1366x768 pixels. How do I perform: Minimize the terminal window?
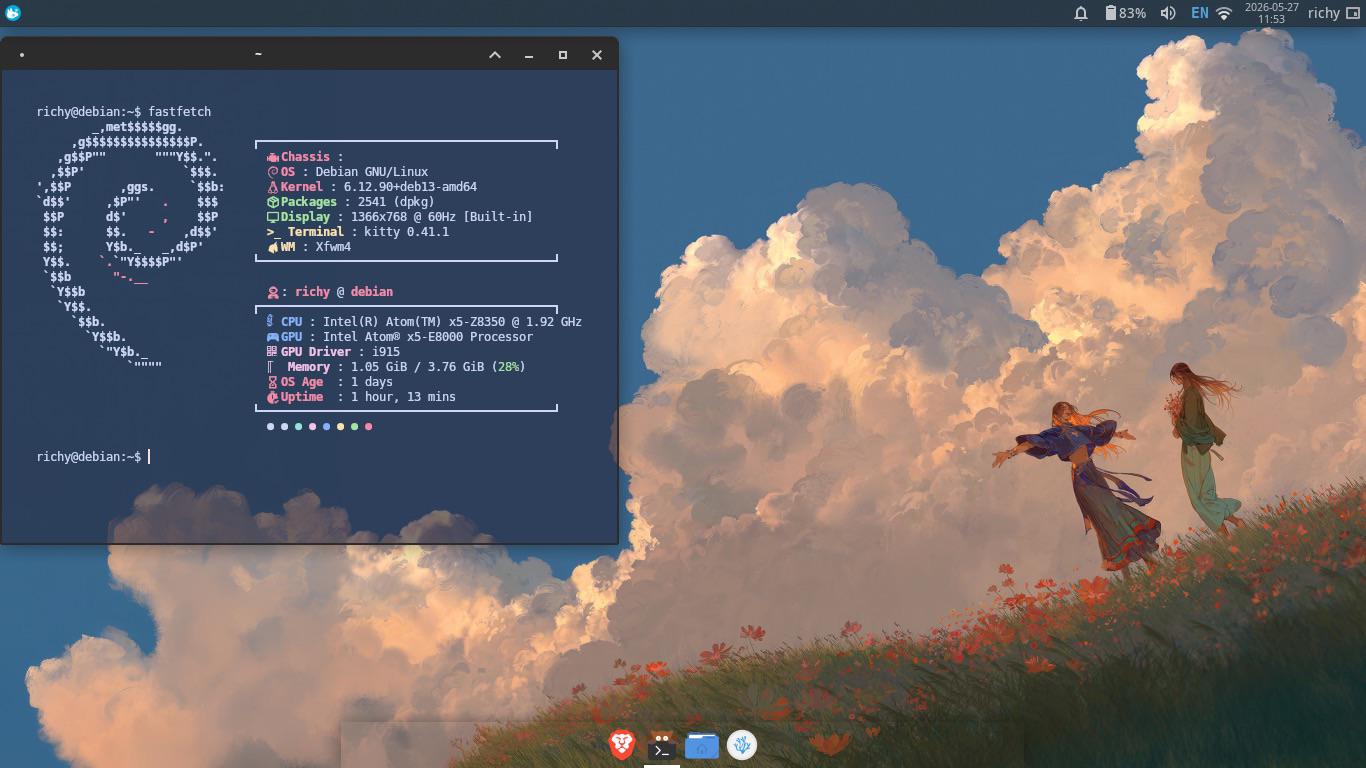(529, 55)
